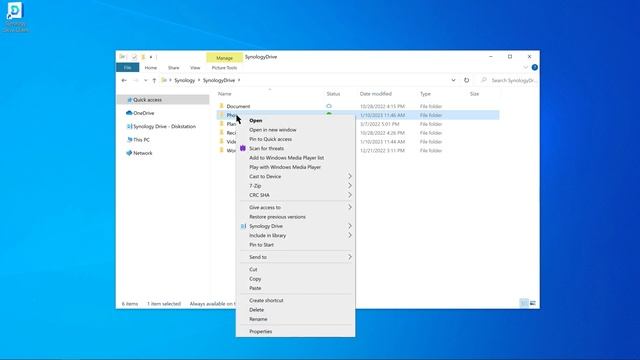Image resolution: width=640 pixels, height=360 pixels.
Task: Go up one folder level
Action: 154,80
